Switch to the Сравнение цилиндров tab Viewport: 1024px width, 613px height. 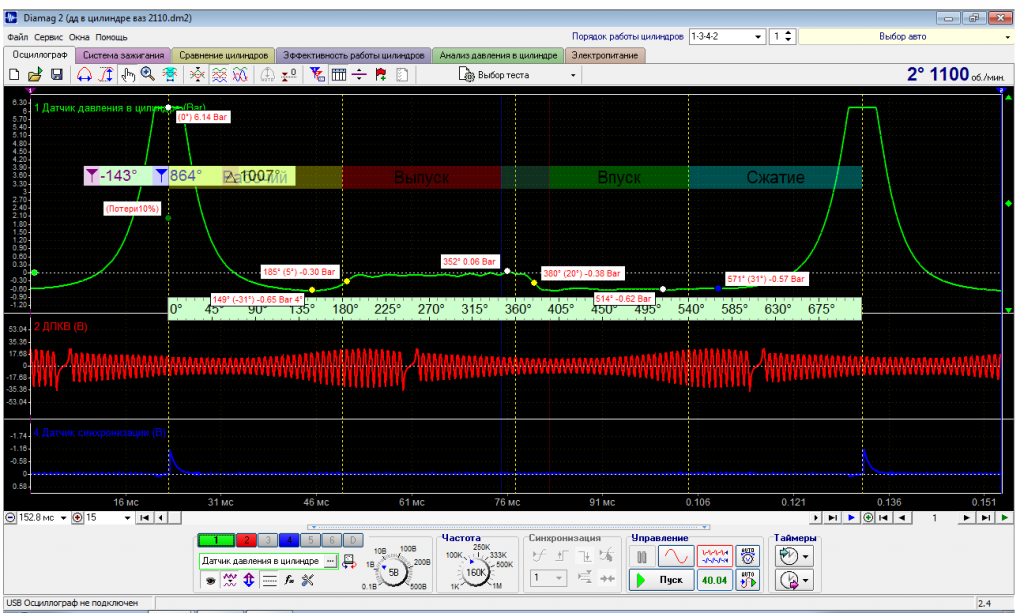pyautogui.click(x=223, y=55)
